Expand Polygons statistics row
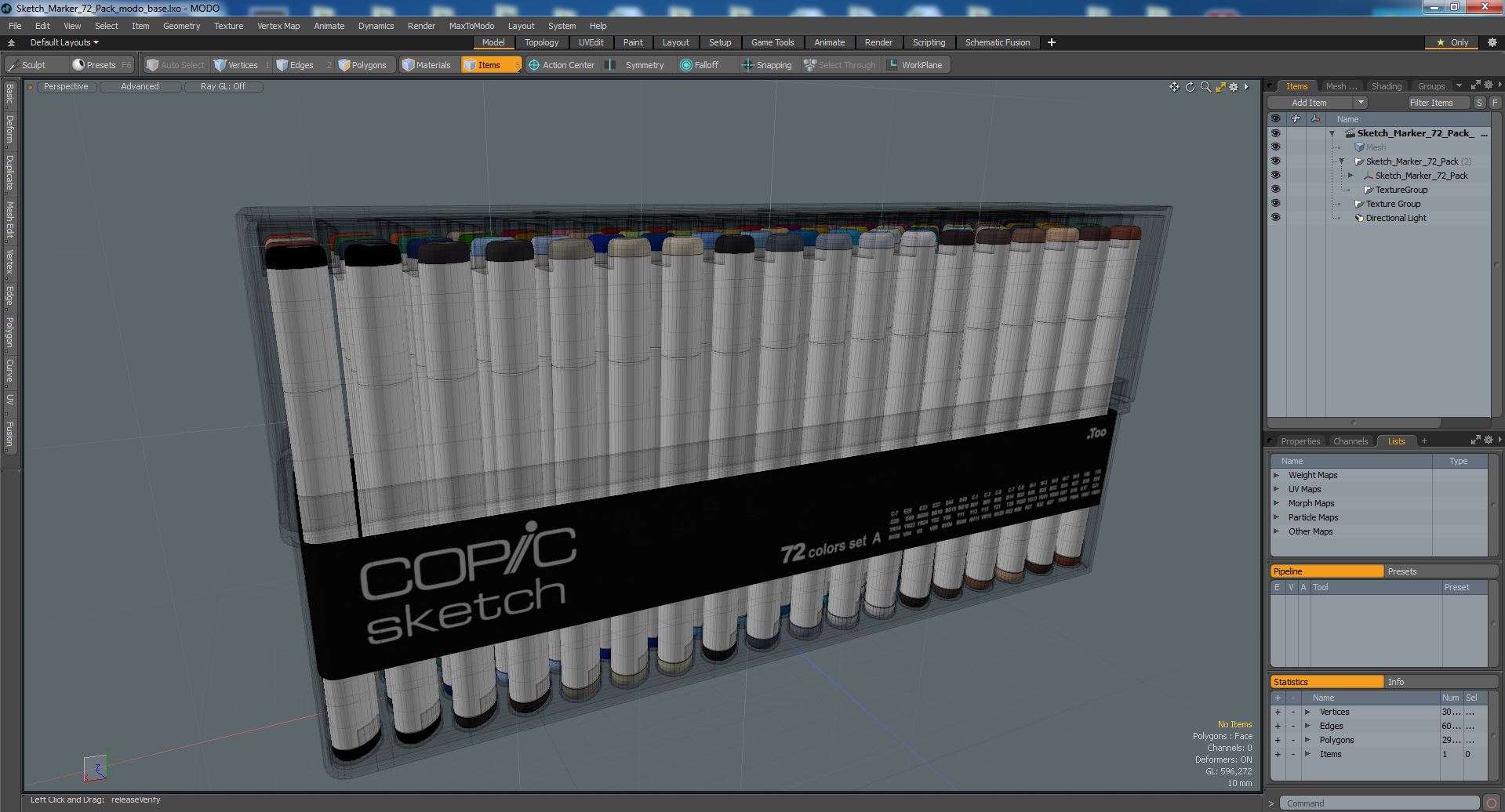1505x812 pixels. pos(1307,740)
